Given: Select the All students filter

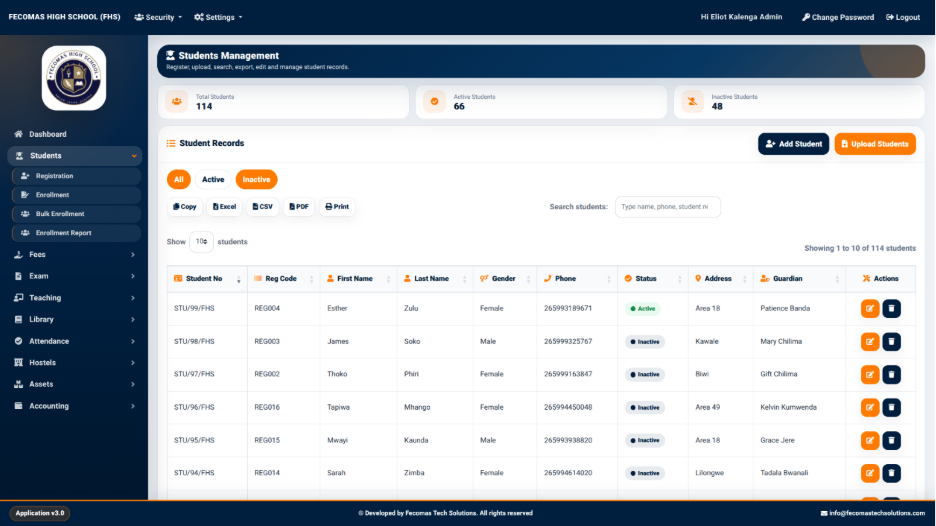Looking at the screenshot, I should pos(178,179).
